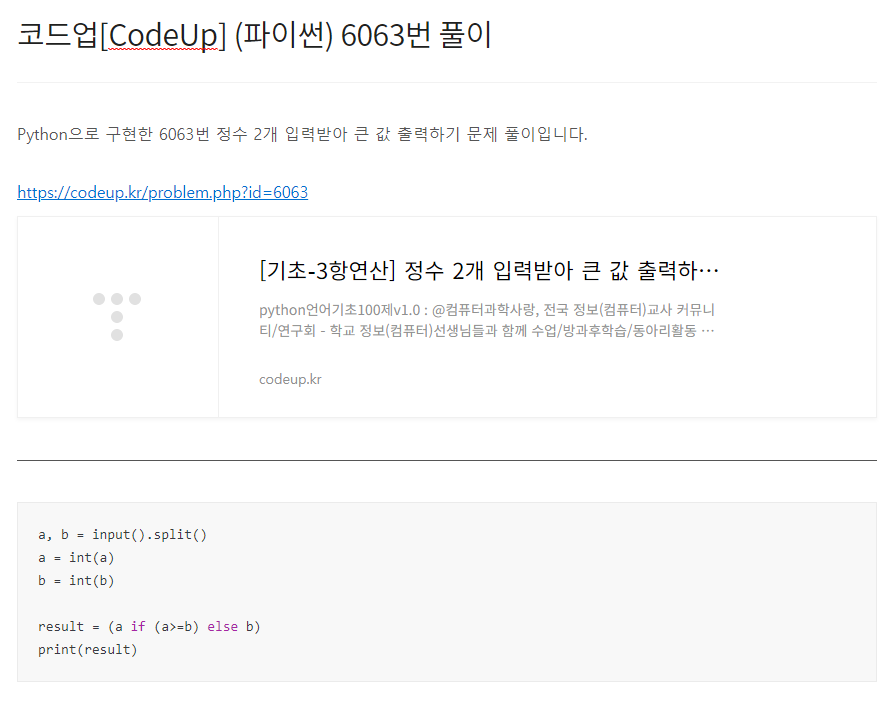The image size is (889, 721).
Task: Click the result = (a if (a>=b) else b) line
Action: (x=149, y=626)
